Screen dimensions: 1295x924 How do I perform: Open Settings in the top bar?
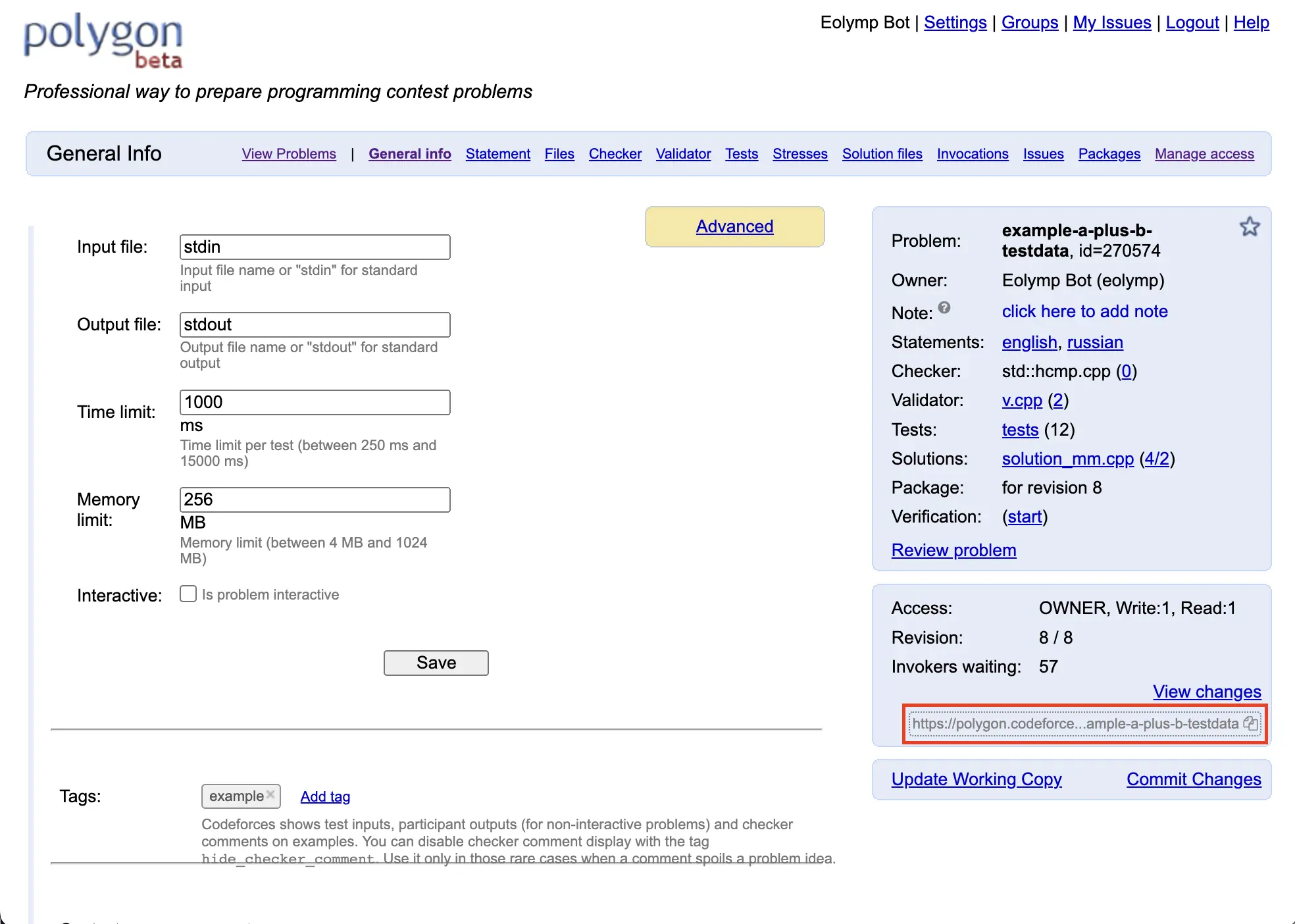tap(955, 23)
